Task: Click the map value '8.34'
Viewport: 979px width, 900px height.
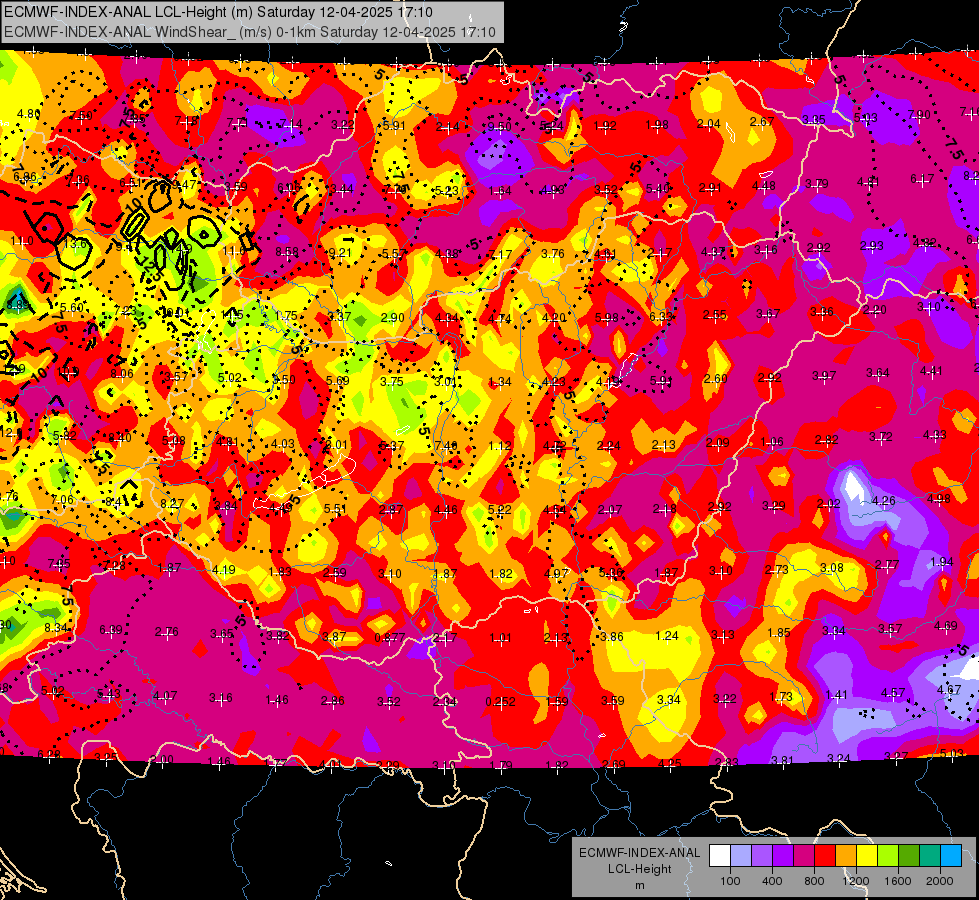Action: click(56, 628)
